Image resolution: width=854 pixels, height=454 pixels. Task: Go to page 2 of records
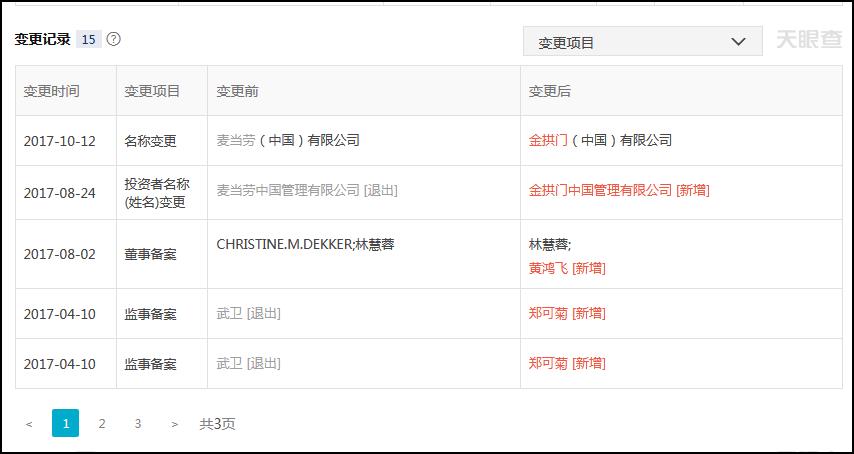tap(101, 423)
